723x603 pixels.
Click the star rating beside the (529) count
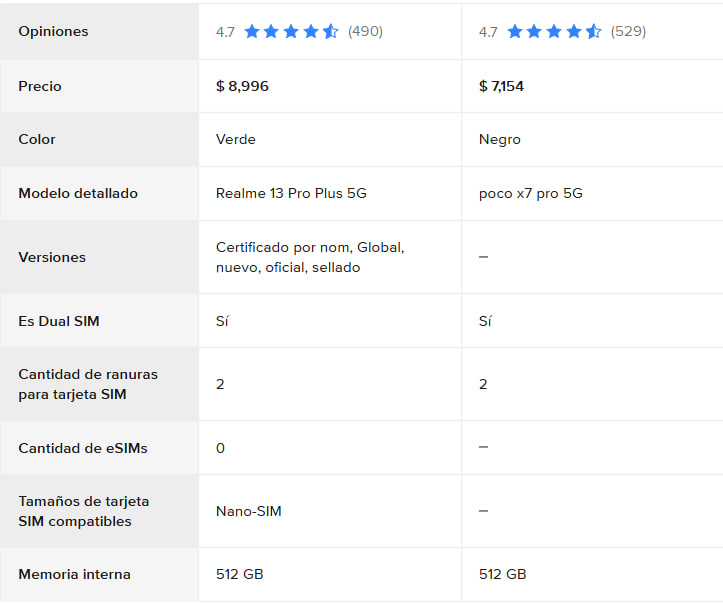click(554, 31)
